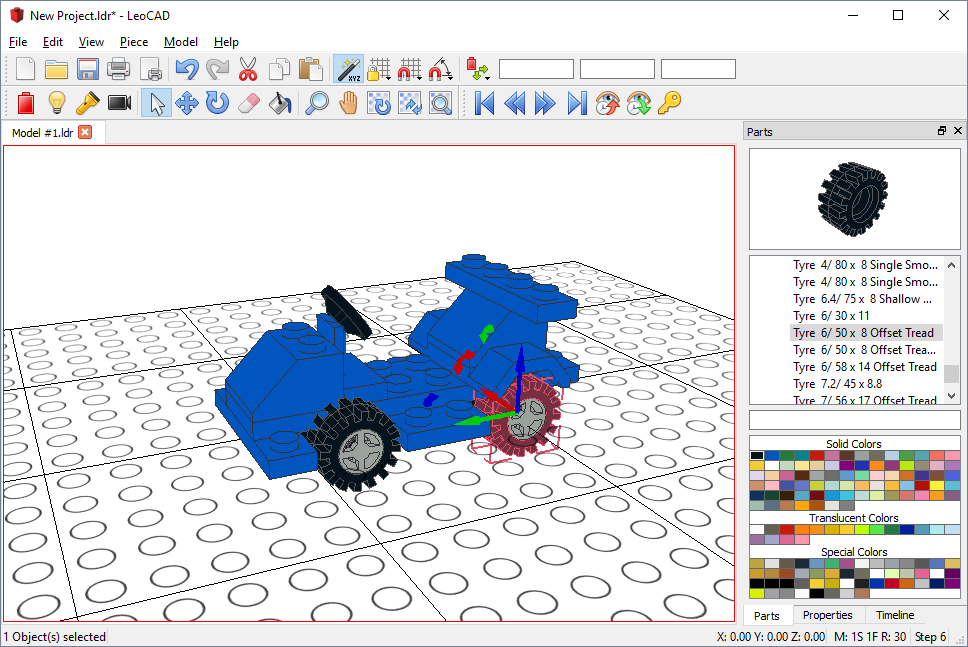
Task: Jump to first step of the model
Action: [x=485, y=103]
